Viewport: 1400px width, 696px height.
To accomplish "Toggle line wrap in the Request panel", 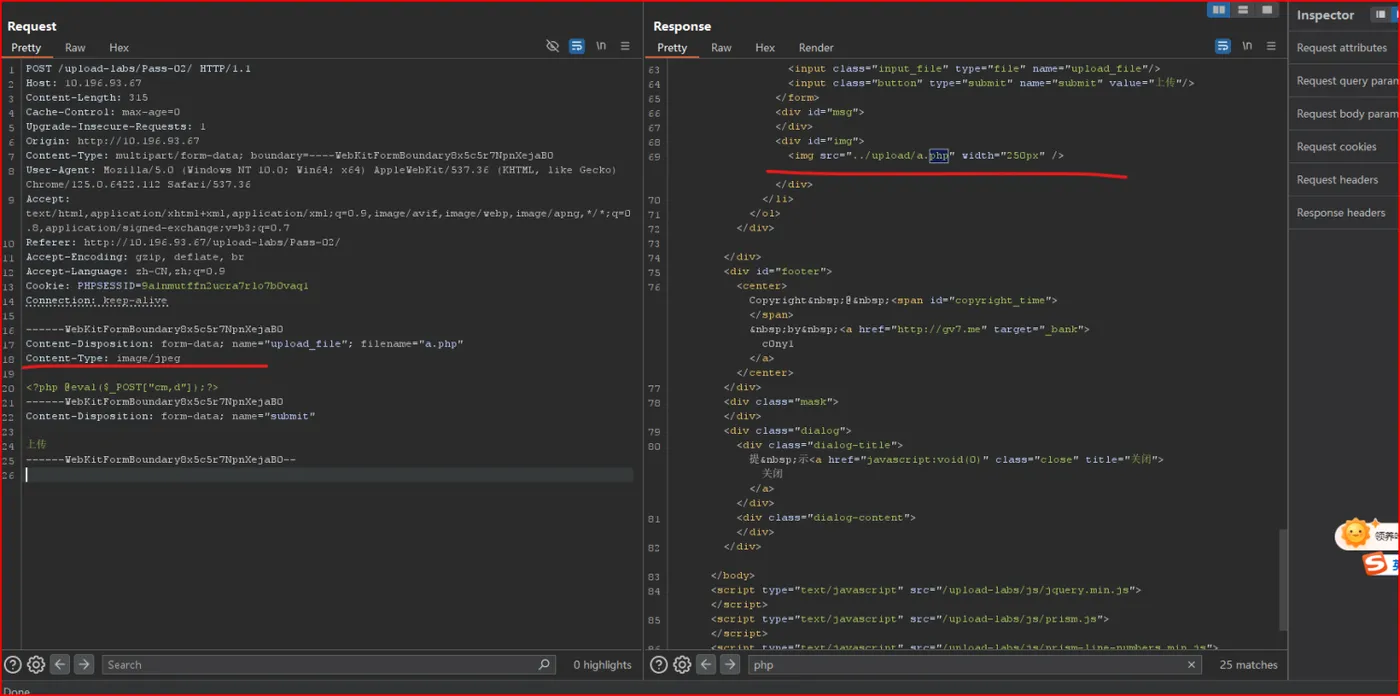I will pos(577,46).
